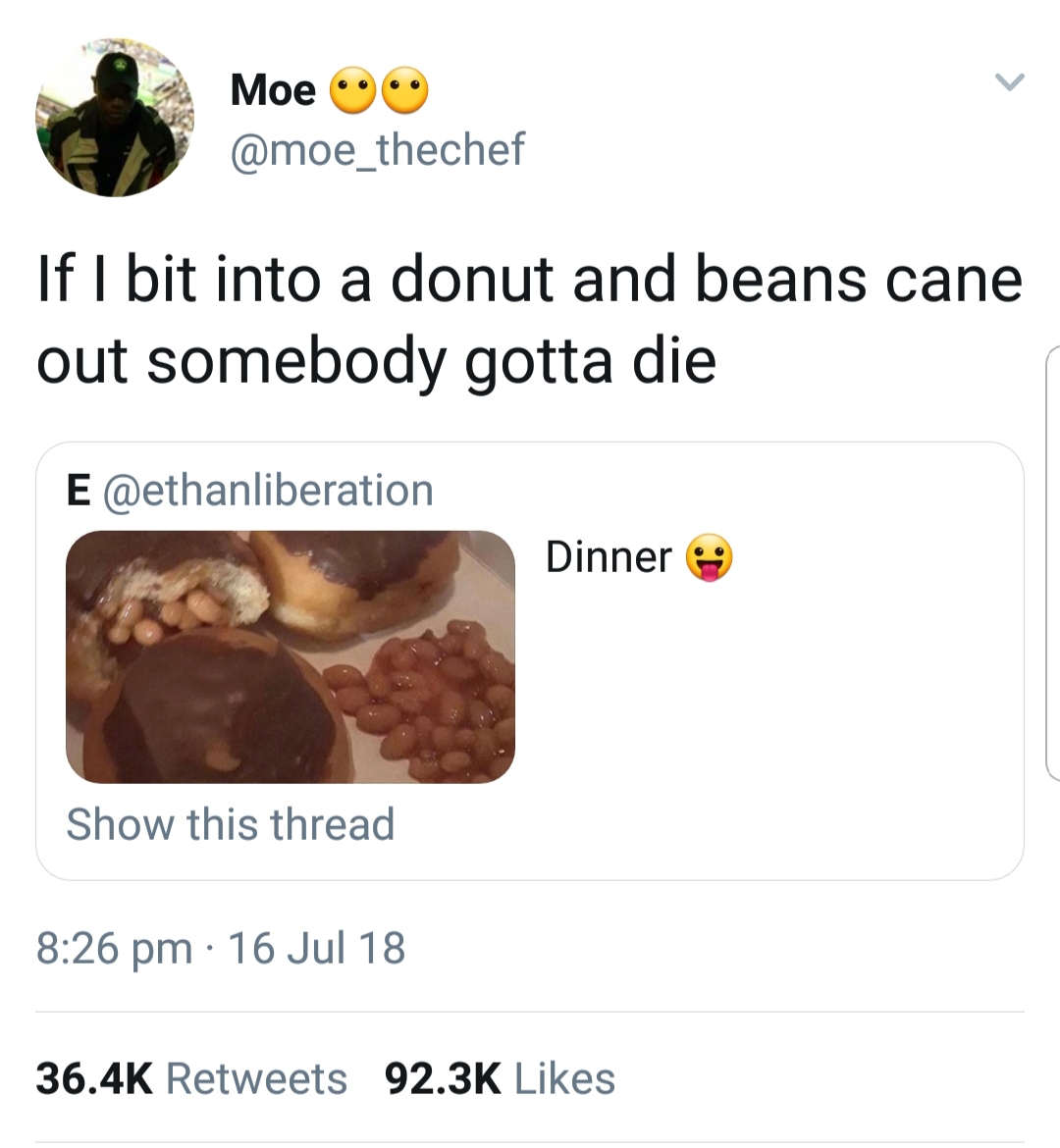Click the tweet text about donut and beans
Screen dimensions: 1060x1148
point(529,280)
